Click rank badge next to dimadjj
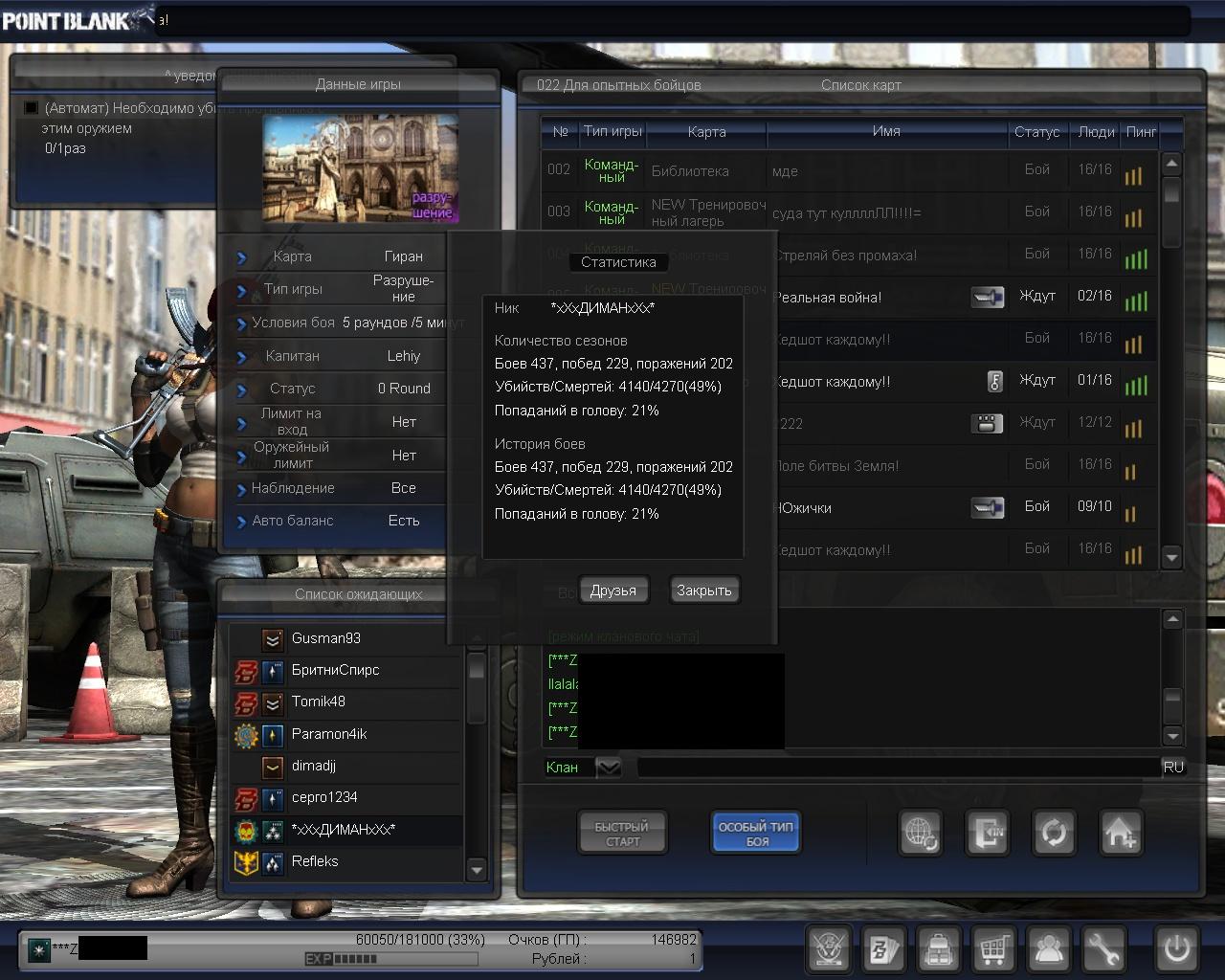 click(273, 767)
